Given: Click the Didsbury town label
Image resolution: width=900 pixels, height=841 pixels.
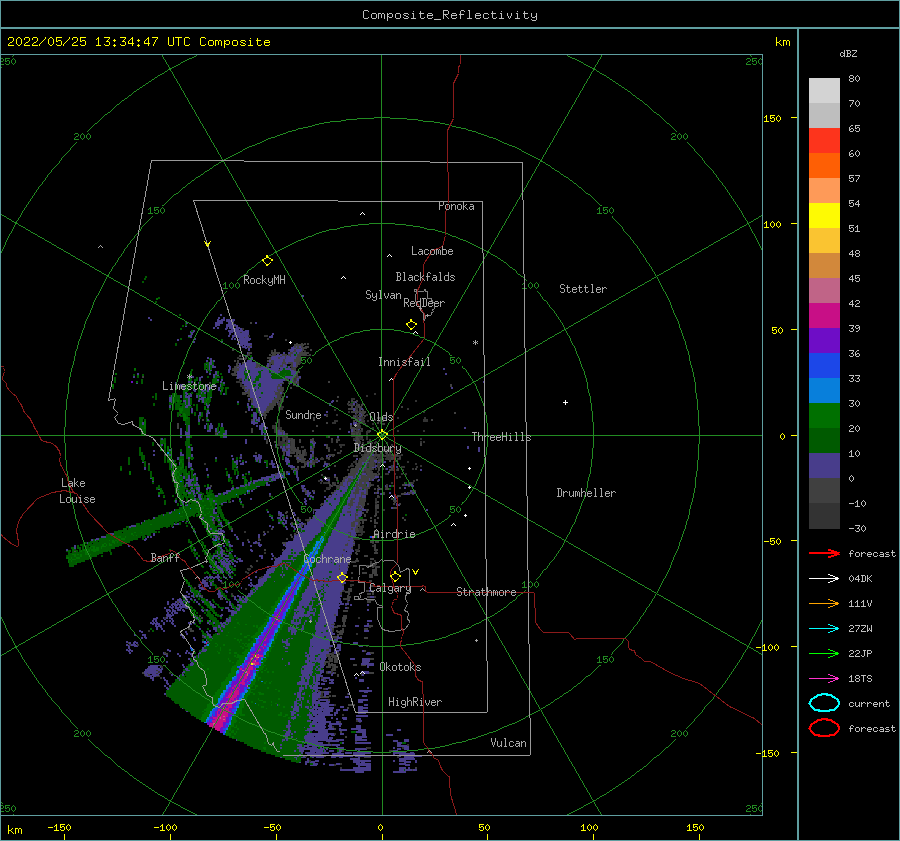Looking at the screenshot, I should pos(378,448).
